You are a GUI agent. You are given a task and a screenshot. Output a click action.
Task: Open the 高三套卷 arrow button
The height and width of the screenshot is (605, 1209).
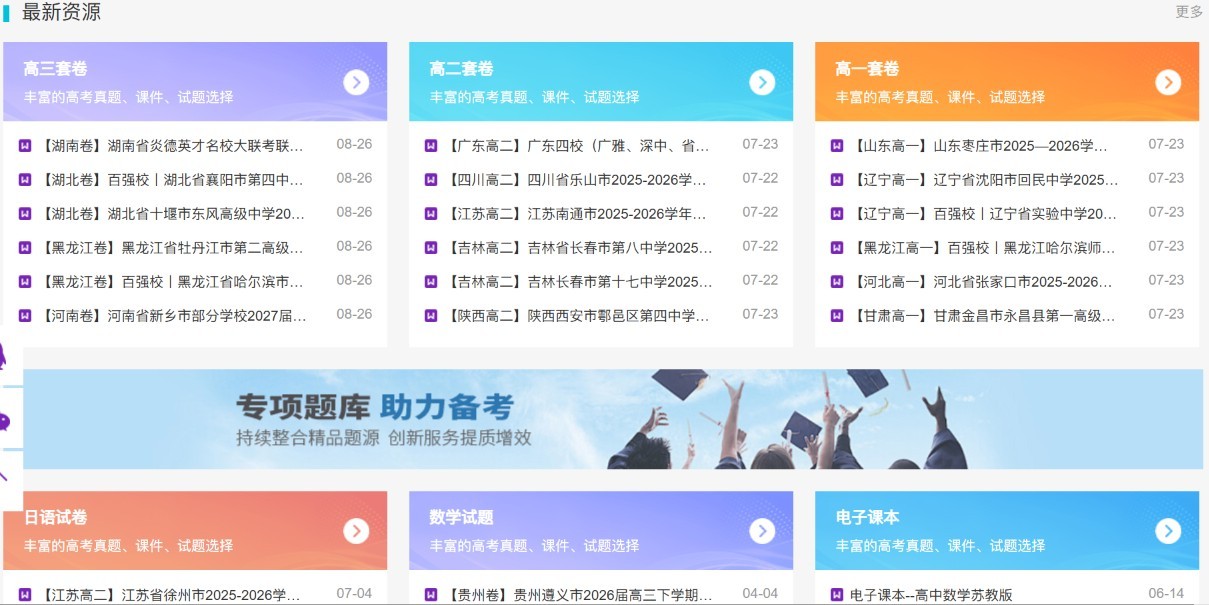point(356,82)
